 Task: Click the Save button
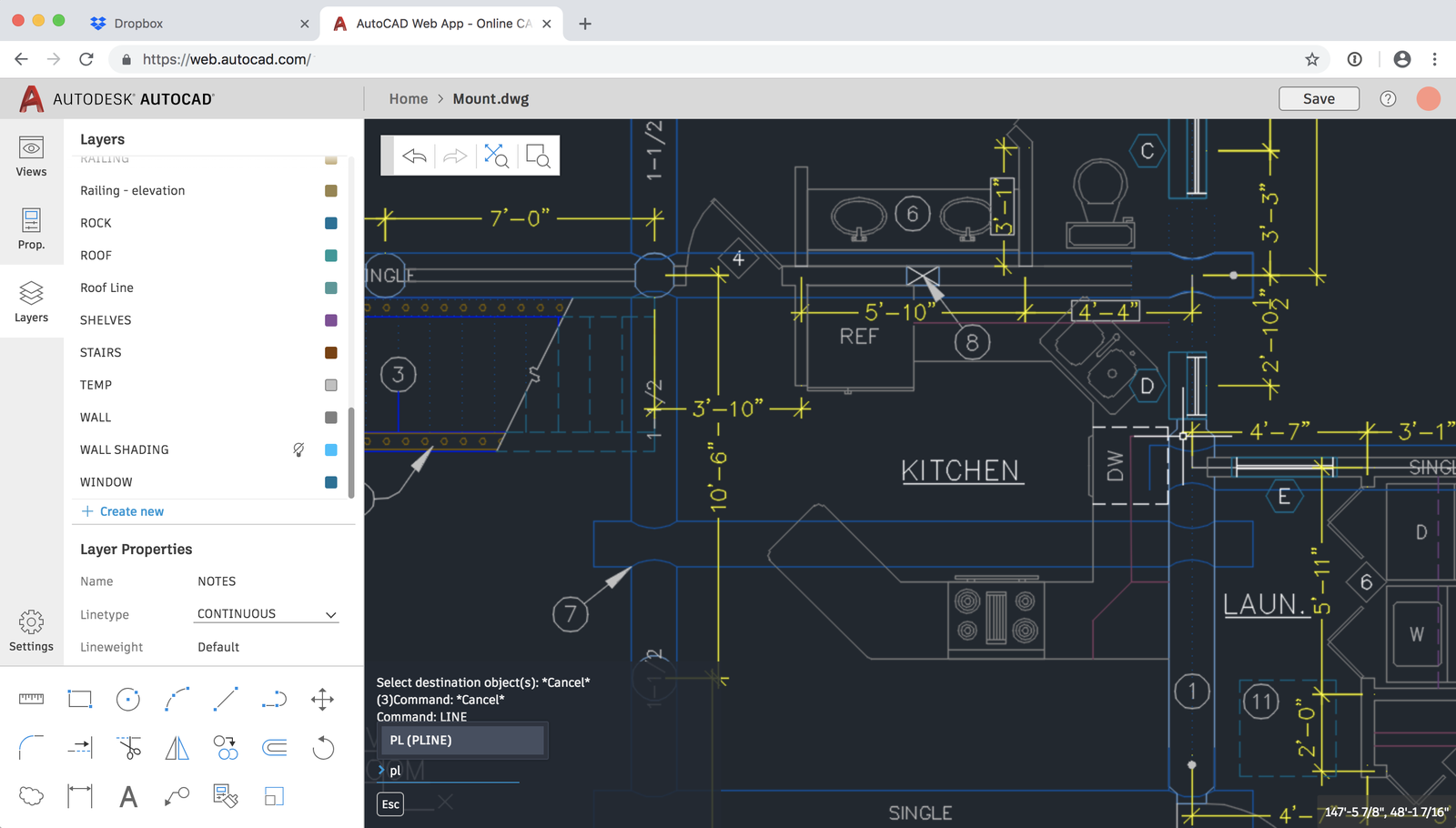[x=1319, y=99]
